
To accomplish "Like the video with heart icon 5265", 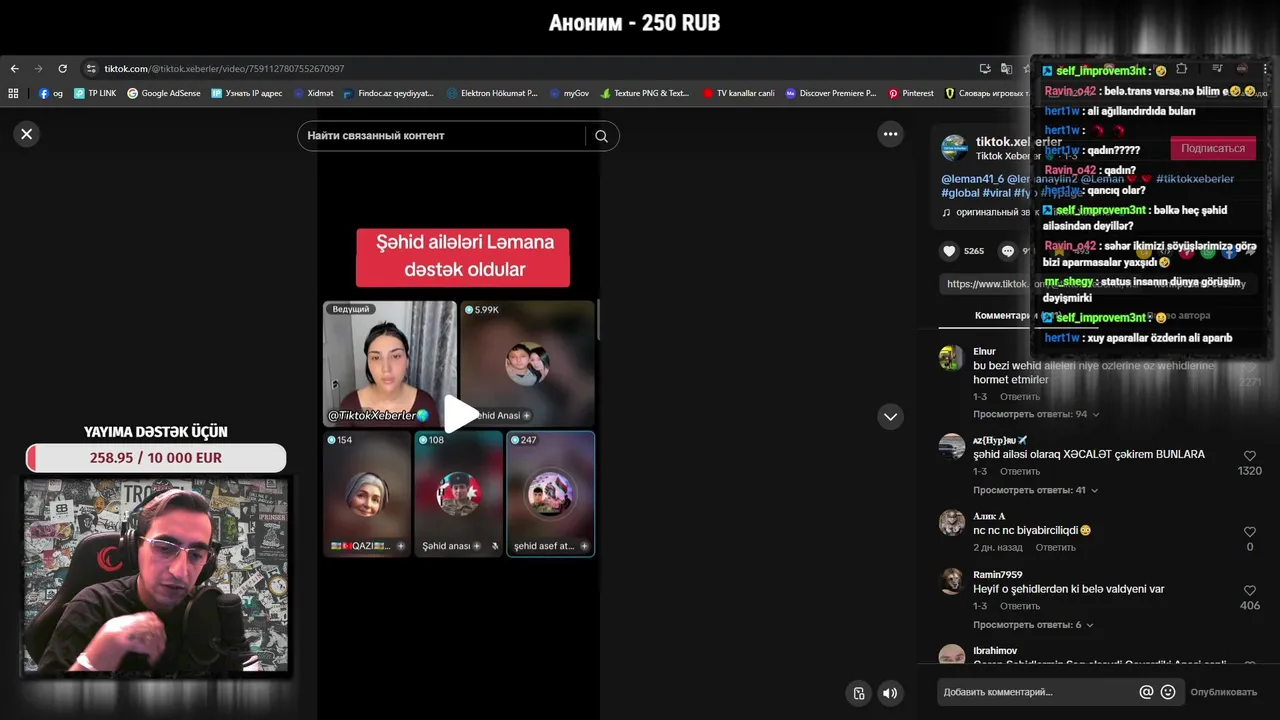I will click(x=949, y=251).
